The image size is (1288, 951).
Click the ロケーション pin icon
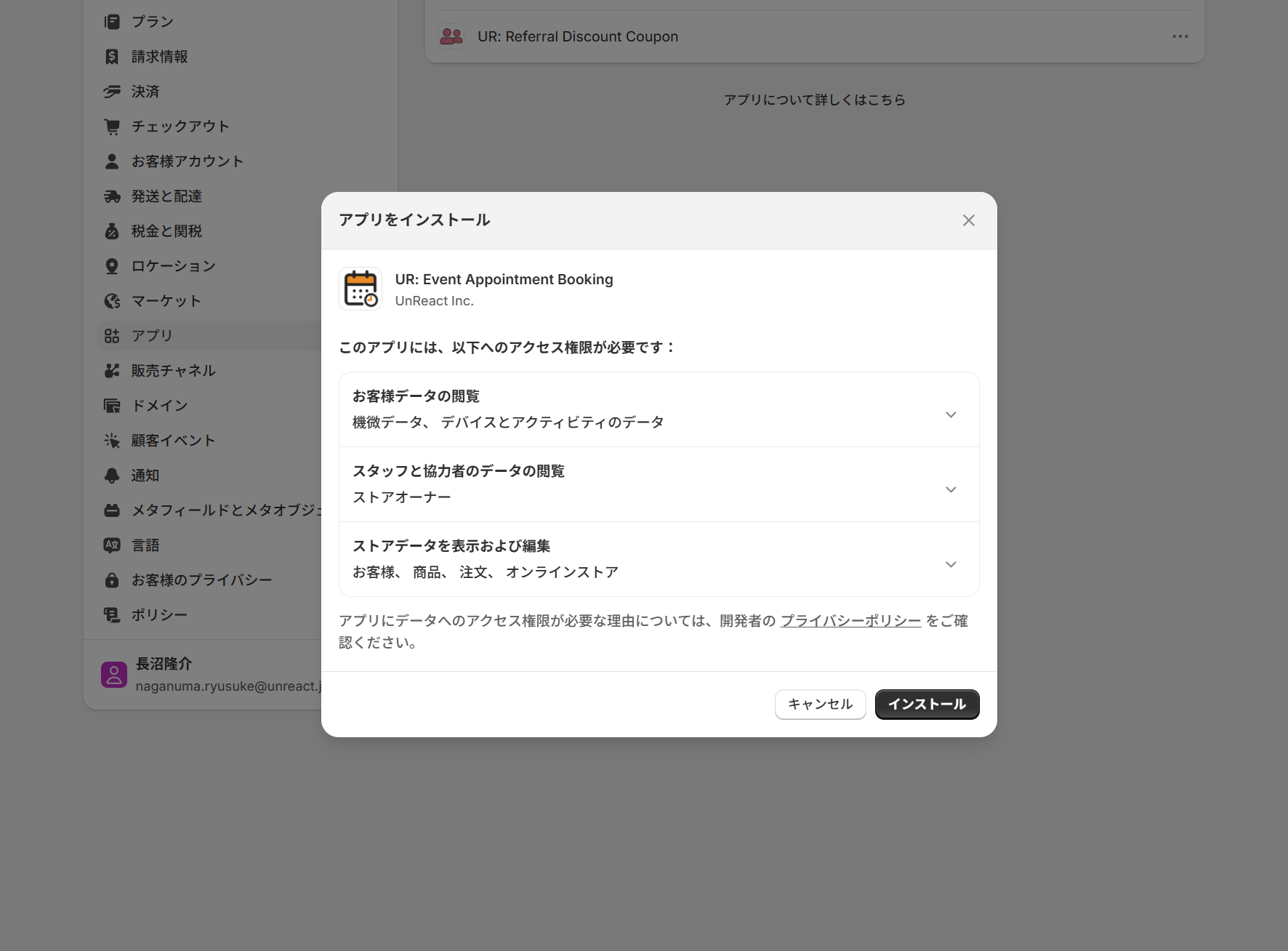click(x=112, y=266)
